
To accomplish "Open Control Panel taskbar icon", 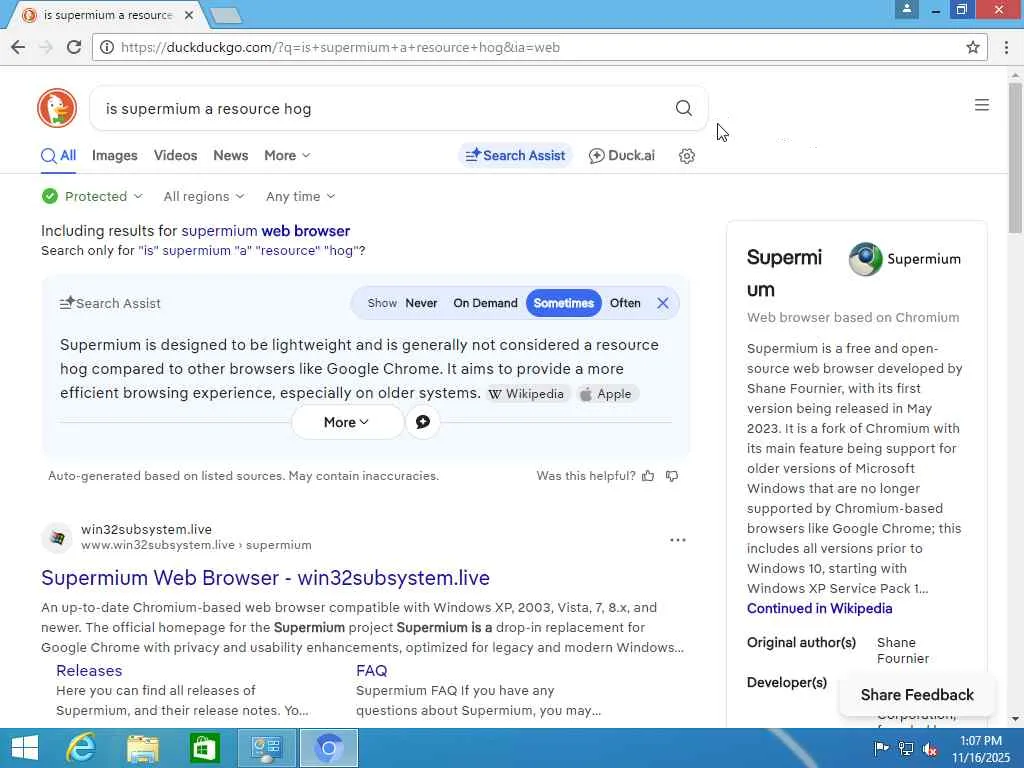I will tap(266, 748).
